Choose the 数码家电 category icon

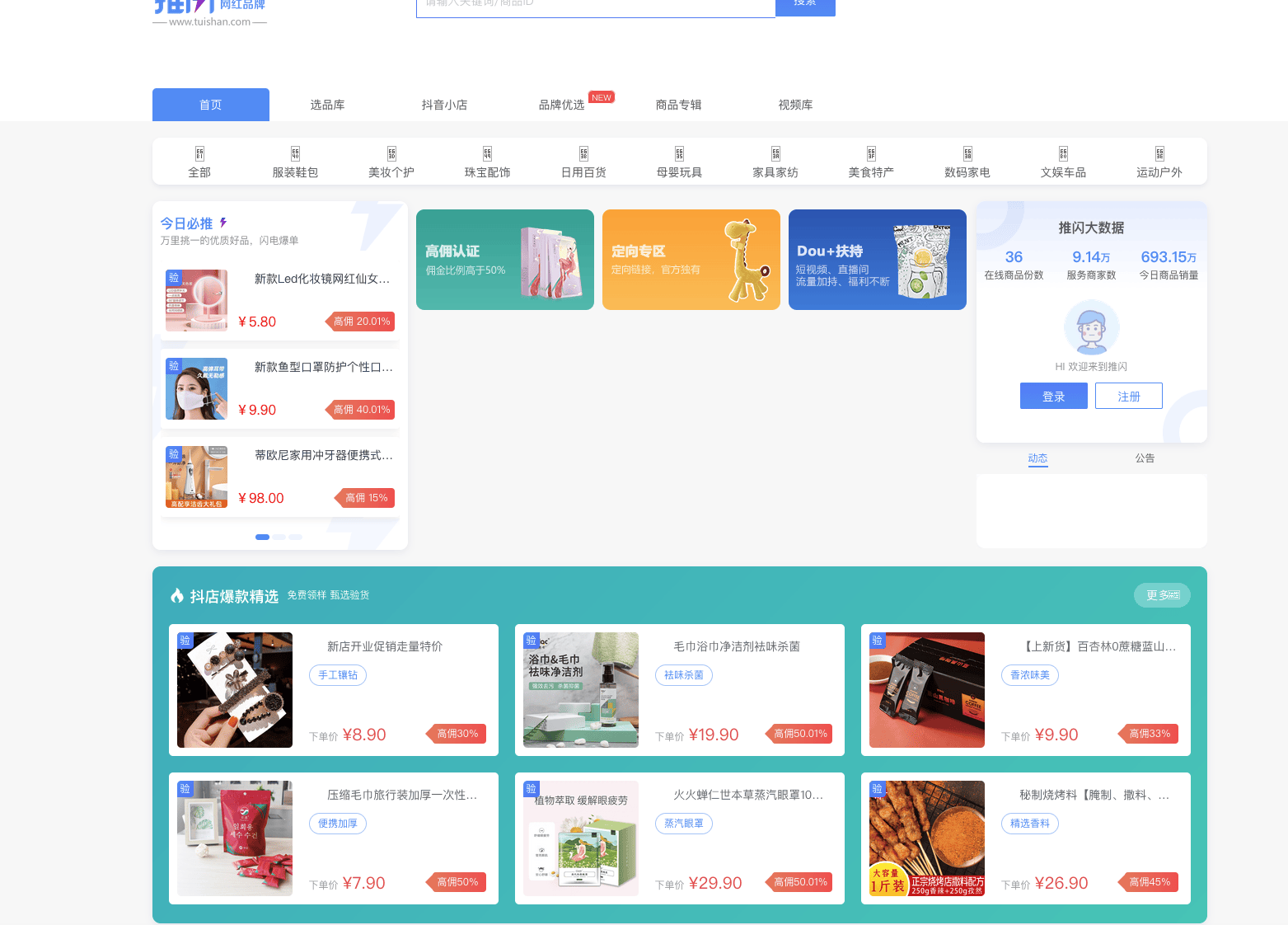click(967, 153)
